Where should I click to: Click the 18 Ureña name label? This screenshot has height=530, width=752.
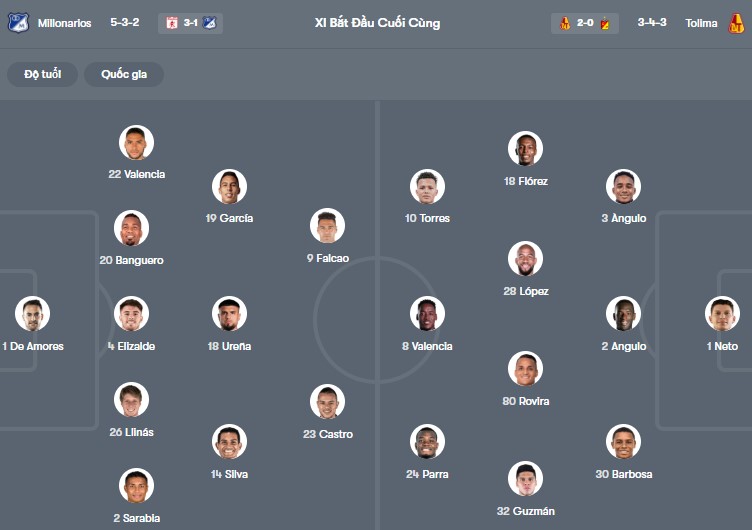229,346
